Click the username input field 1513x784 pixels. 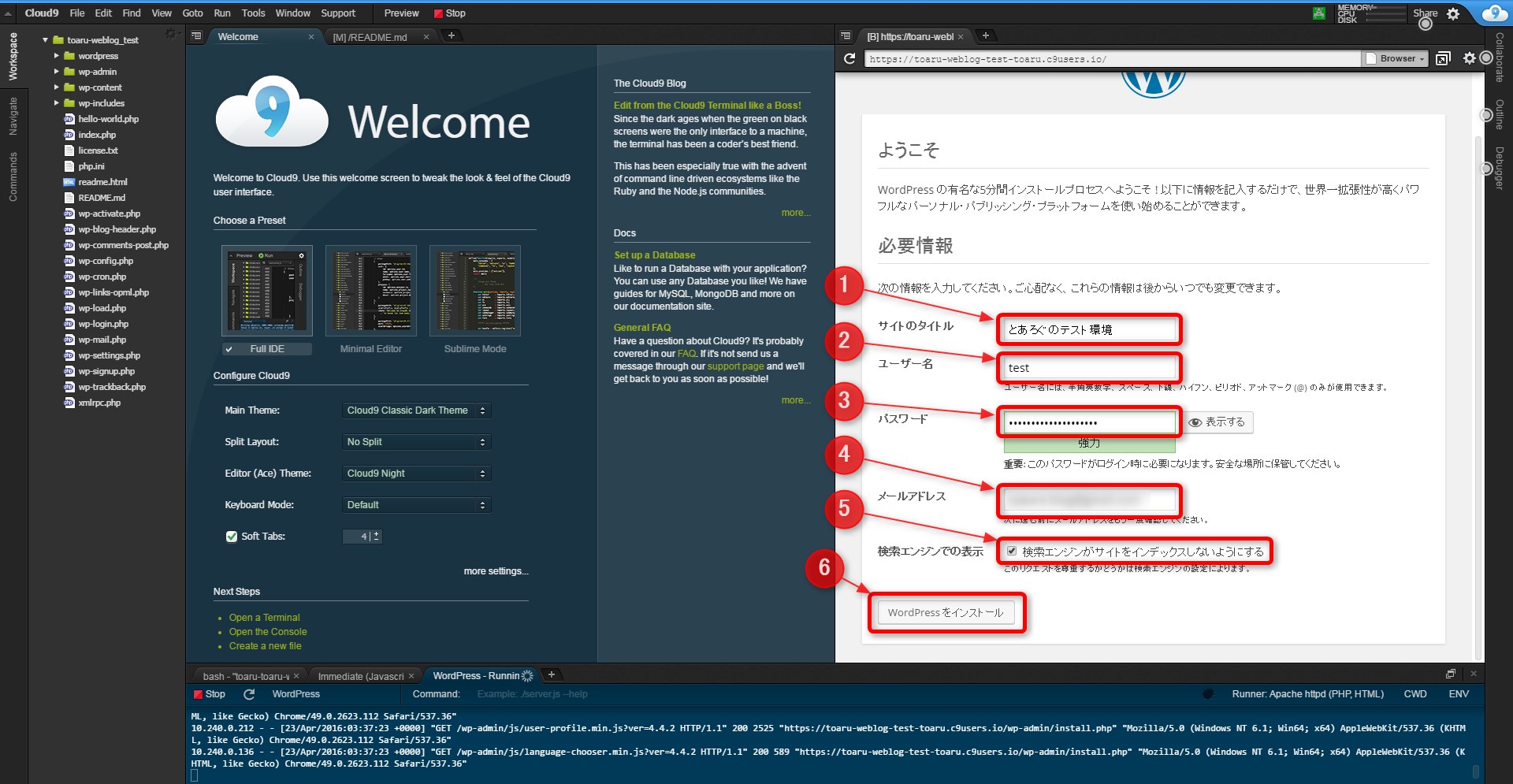point(1090,367)
